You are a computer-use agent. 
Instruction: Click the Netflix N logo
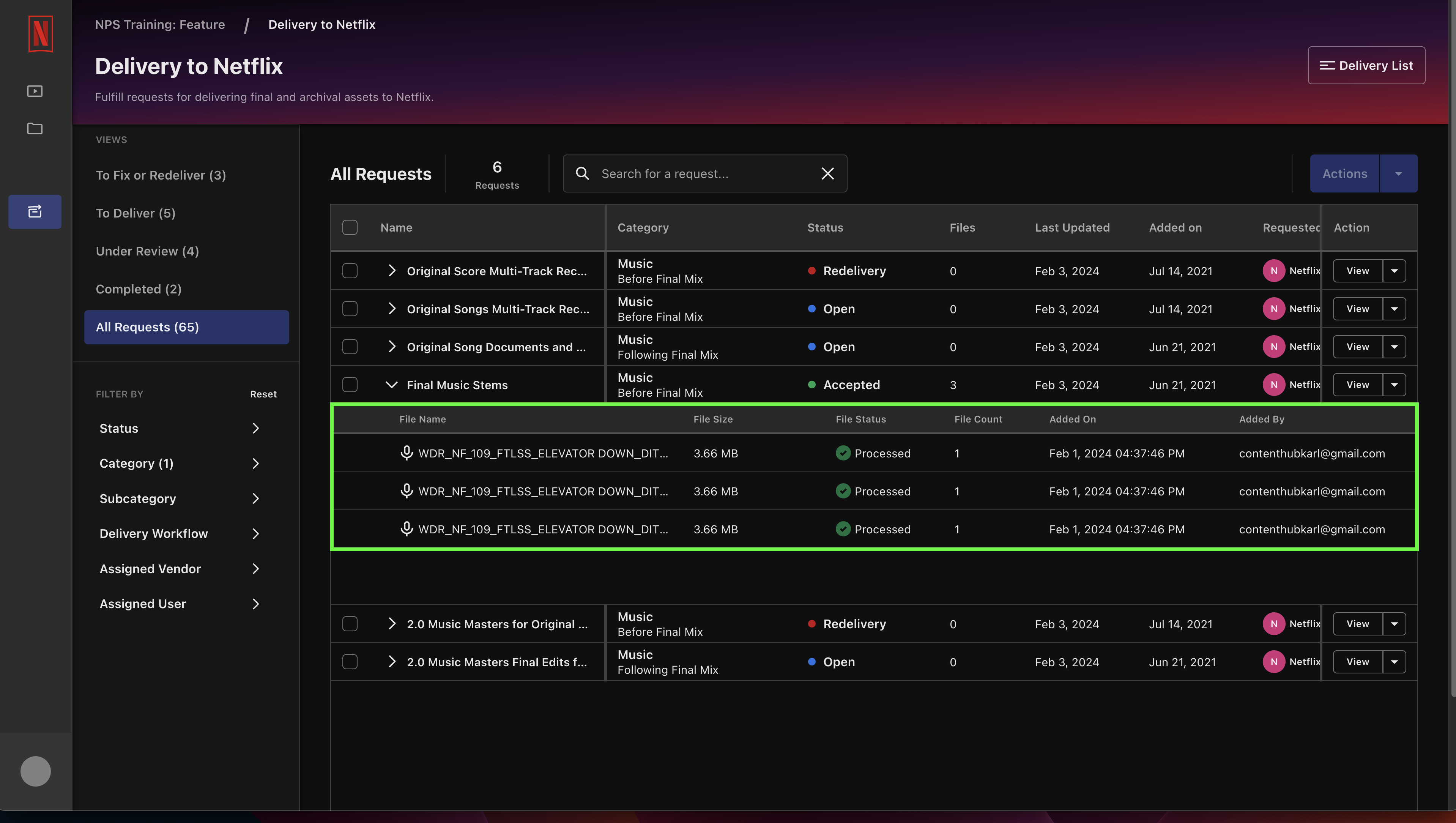tap(40, 33)
